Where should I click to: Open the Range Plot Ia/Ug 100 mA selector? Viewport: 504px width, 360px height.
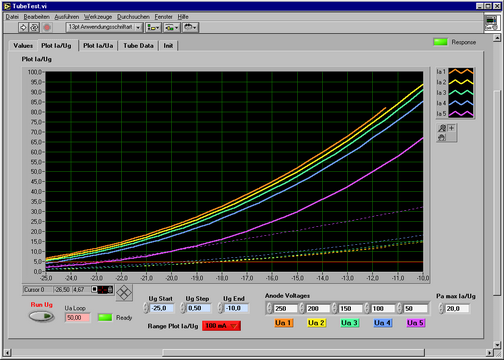[221, 326]
